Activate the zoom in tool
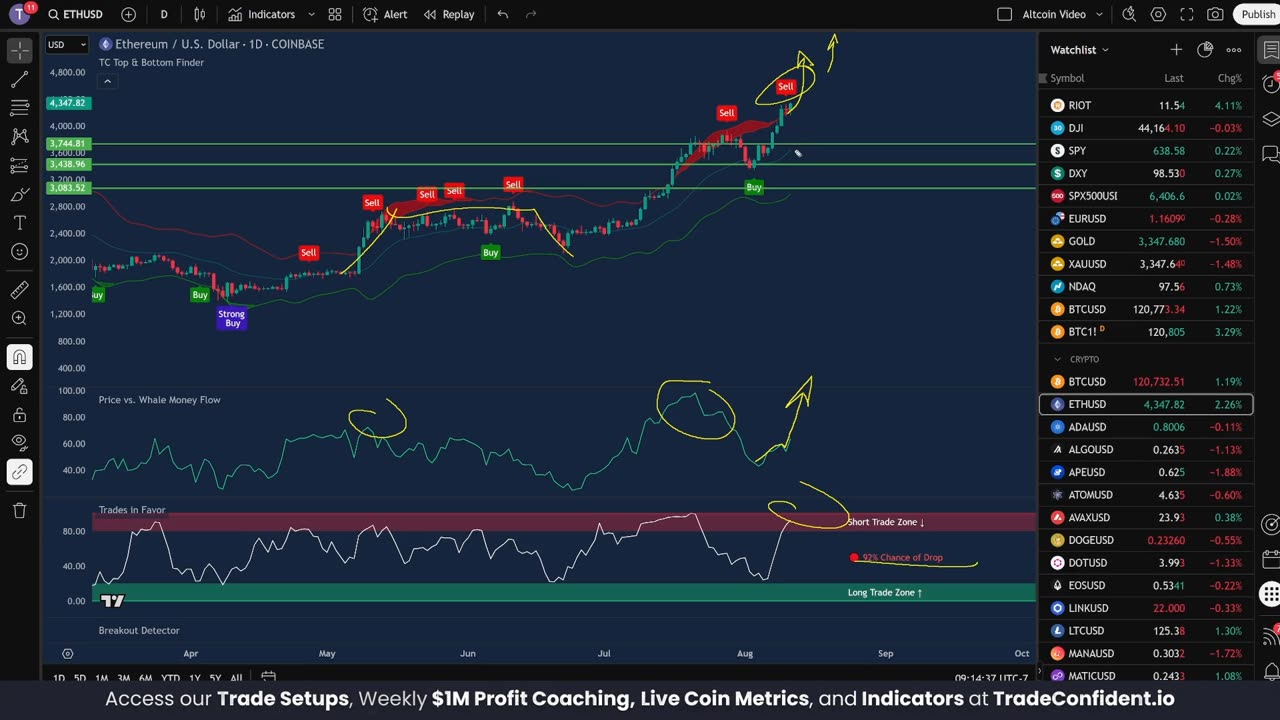The height and width of the screenshot is (720, 1280). pos(19,319)
